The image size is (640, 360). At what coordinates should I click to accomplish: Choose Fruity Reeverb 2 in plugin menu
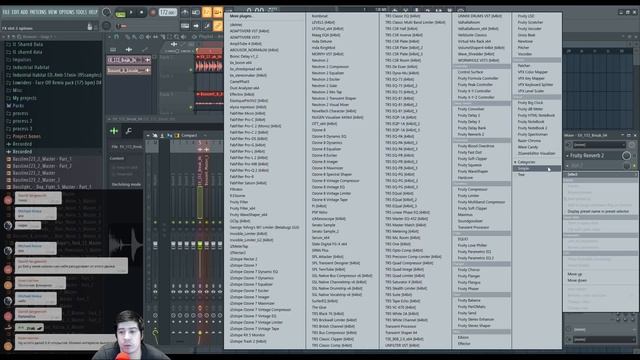(x=471, y=134)
